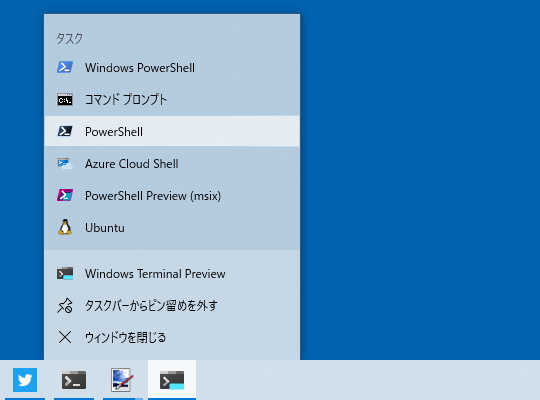Viewport: 540px width, 400px height.
Task: Click the black command prompt icon
Action: tap(65, 100)
